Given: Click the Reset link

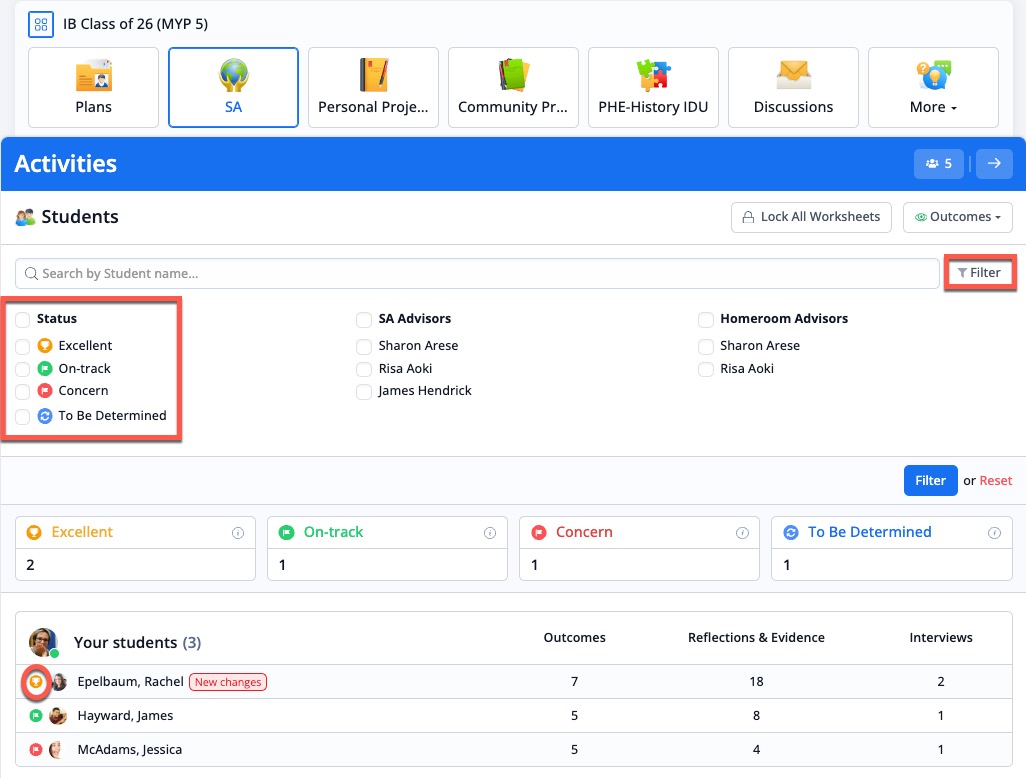Looking at the screenshot, I should click(995, 481).
